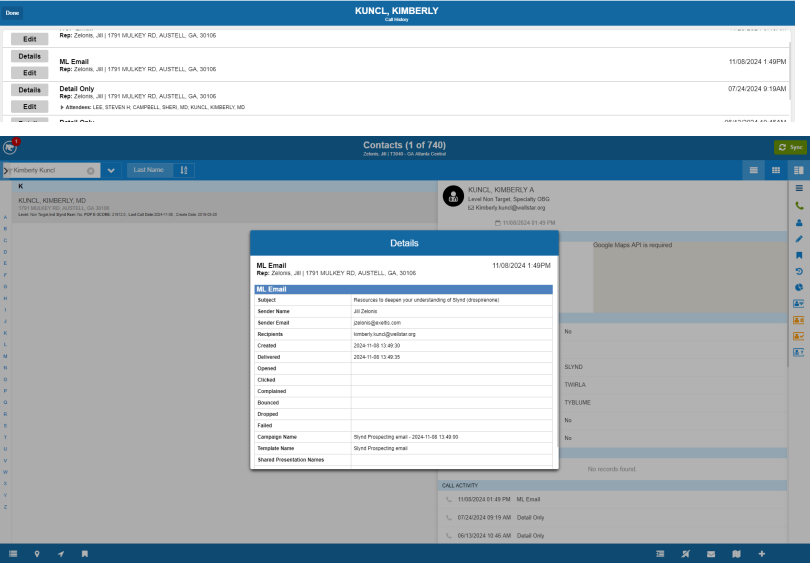Open the history clock icon in right sidebar
Viewport: 811px width, 563px height.
[x=799, y=271]
